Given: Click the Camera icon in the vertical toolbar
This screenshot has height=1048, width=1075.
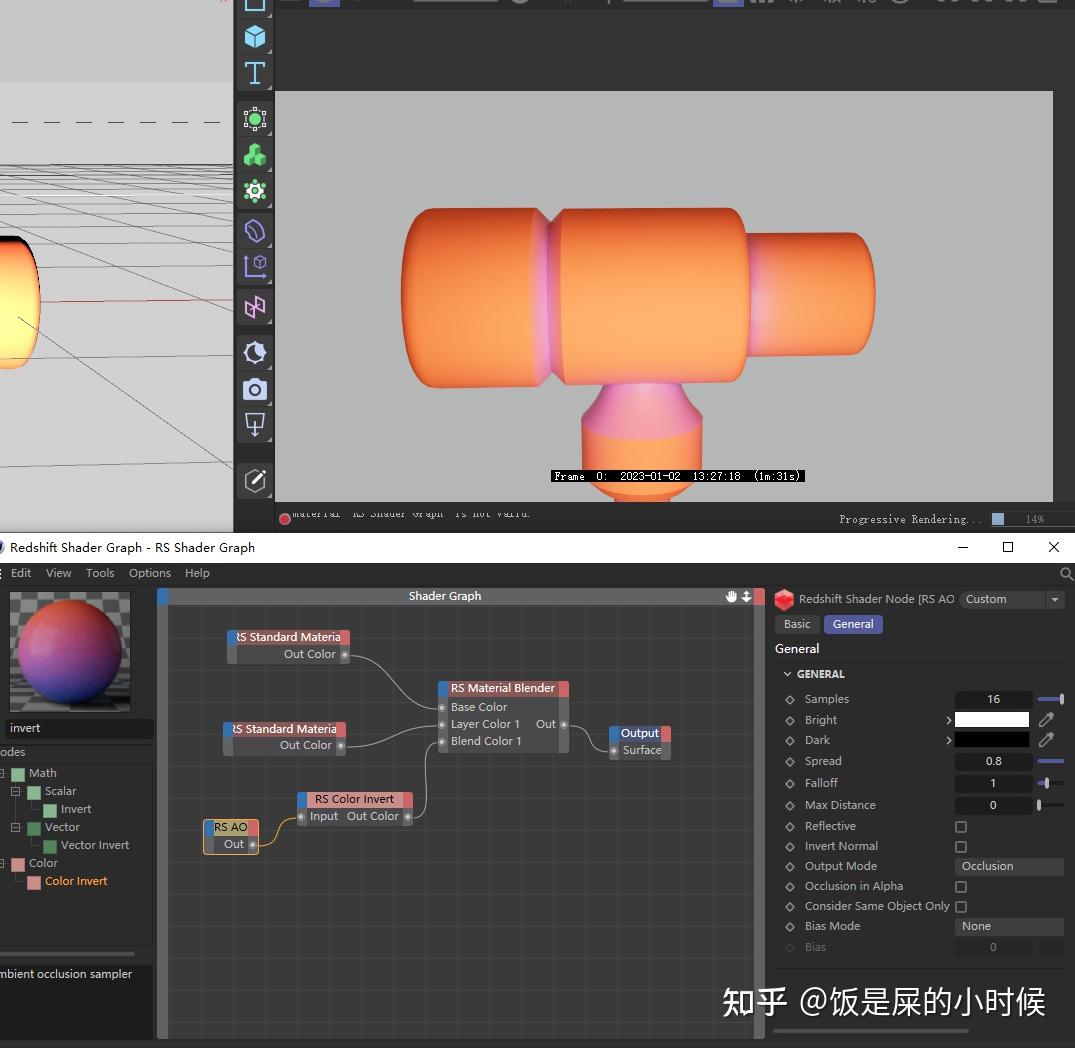Looking at the screenshot, I should point(255,389).
